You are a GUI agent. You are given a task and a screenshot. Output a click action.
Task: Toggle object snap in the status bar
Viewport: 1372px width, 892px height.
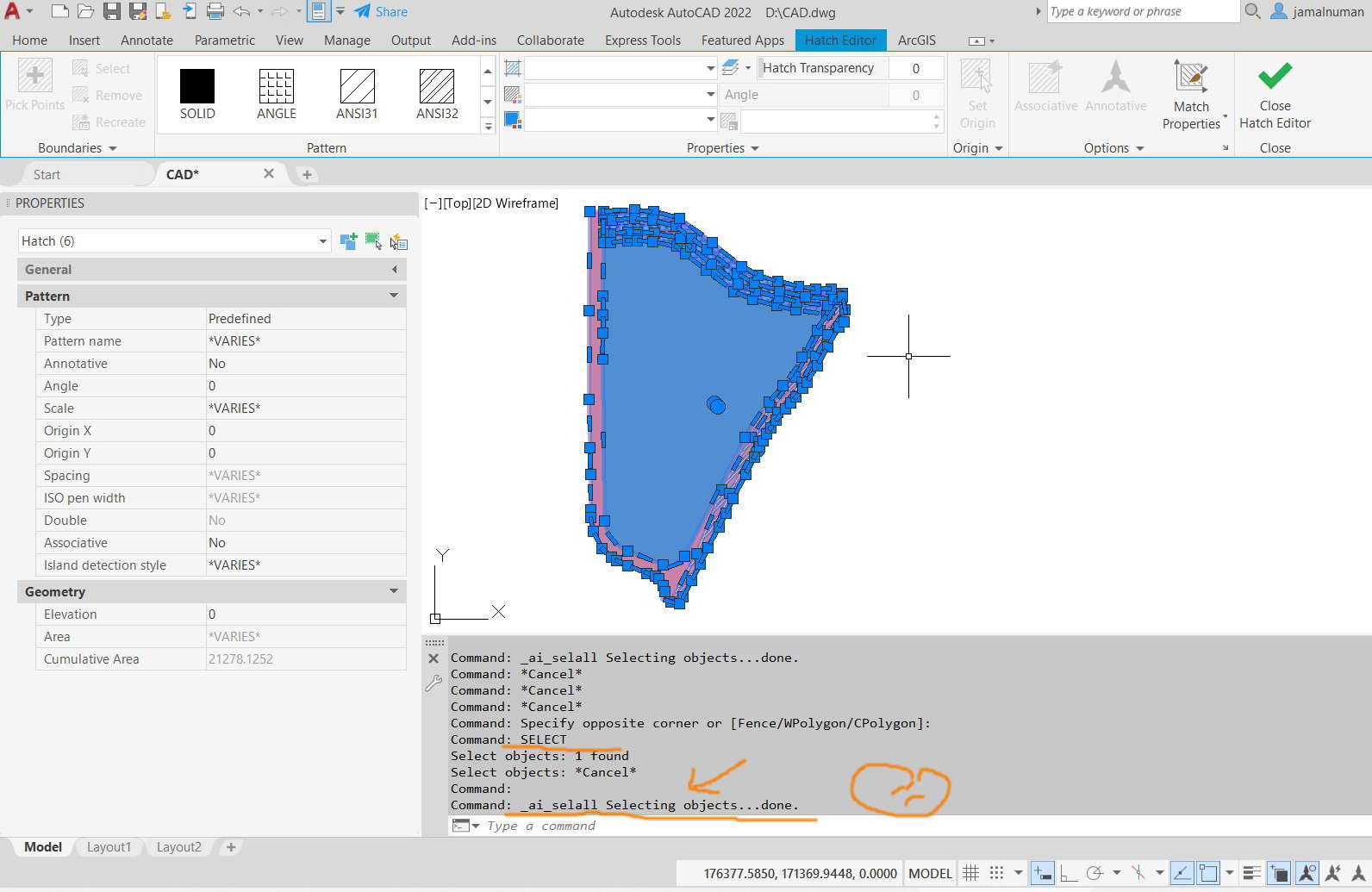(1209, 873)
